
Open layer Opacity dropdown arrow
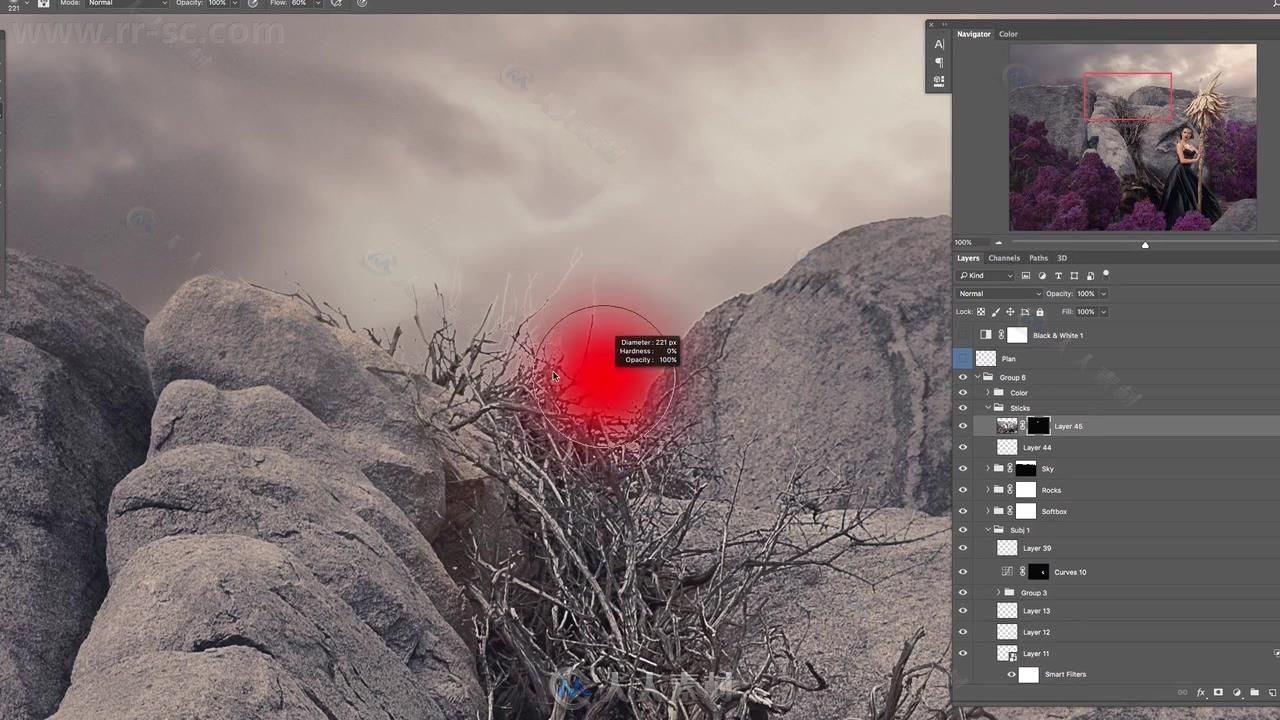[1103, 293]
